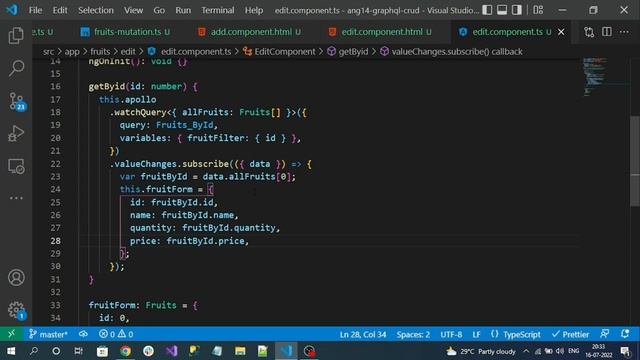Image resolution: width=640 pixels, height=360 pixels.
Task: Open the Manage settings gear
Action: [16, 310]
